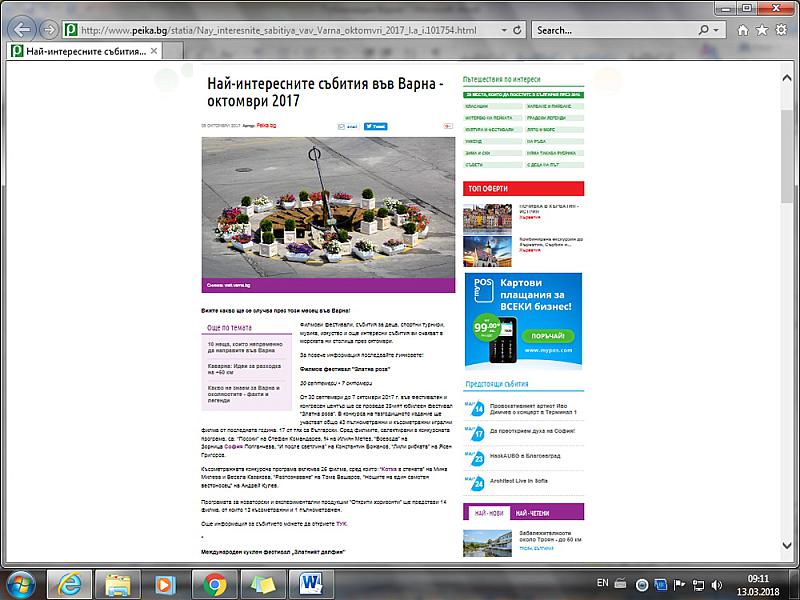Open the Tools gear icon

click(x=781, y=30)
